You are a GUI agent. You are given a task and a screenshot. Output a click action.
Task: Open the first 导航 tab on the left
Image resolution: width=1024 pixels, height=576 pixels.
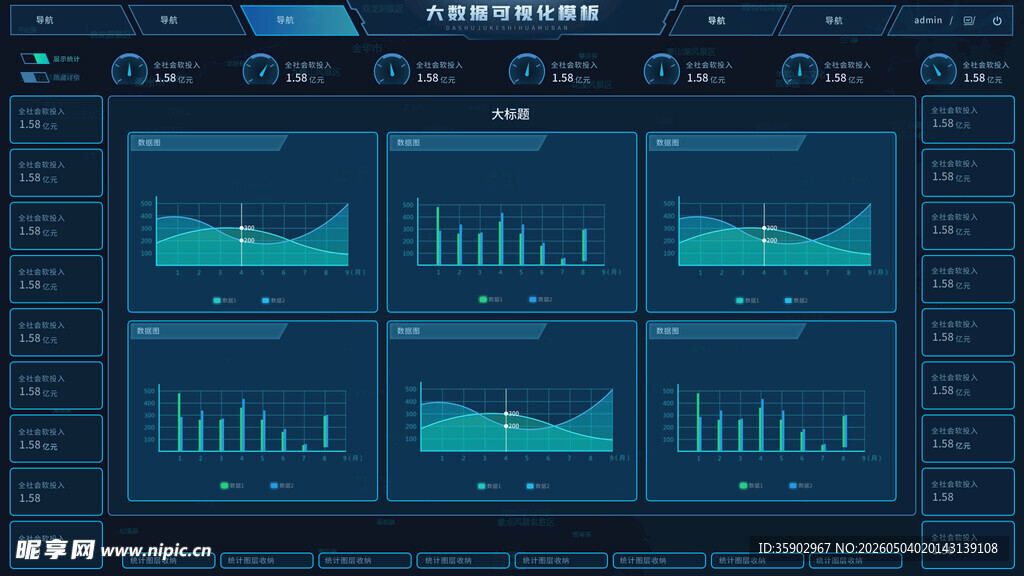click(x=72, y=20)
